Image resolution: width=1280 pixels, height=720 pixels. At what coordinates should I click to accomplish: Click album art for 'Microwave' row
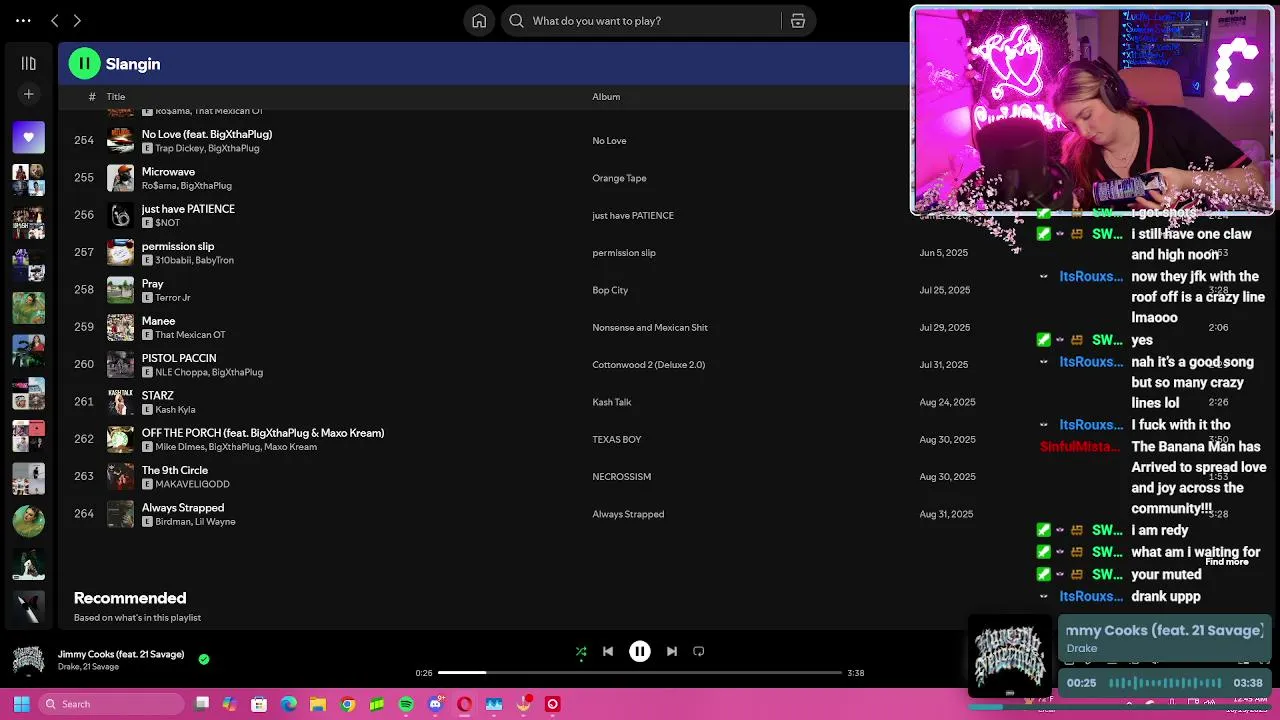coord(120,178)
